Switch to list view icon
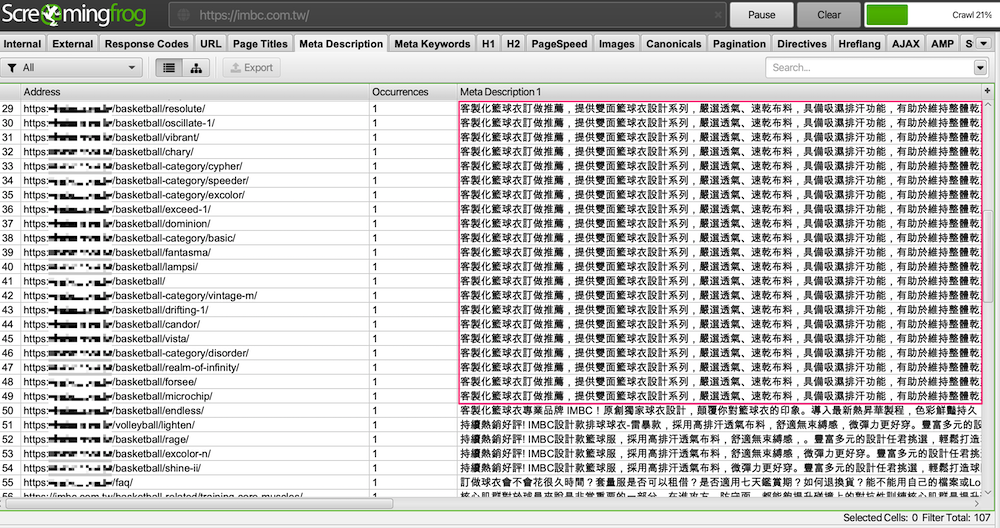This screenshot has height=528, width=1000. click(170, 68)
